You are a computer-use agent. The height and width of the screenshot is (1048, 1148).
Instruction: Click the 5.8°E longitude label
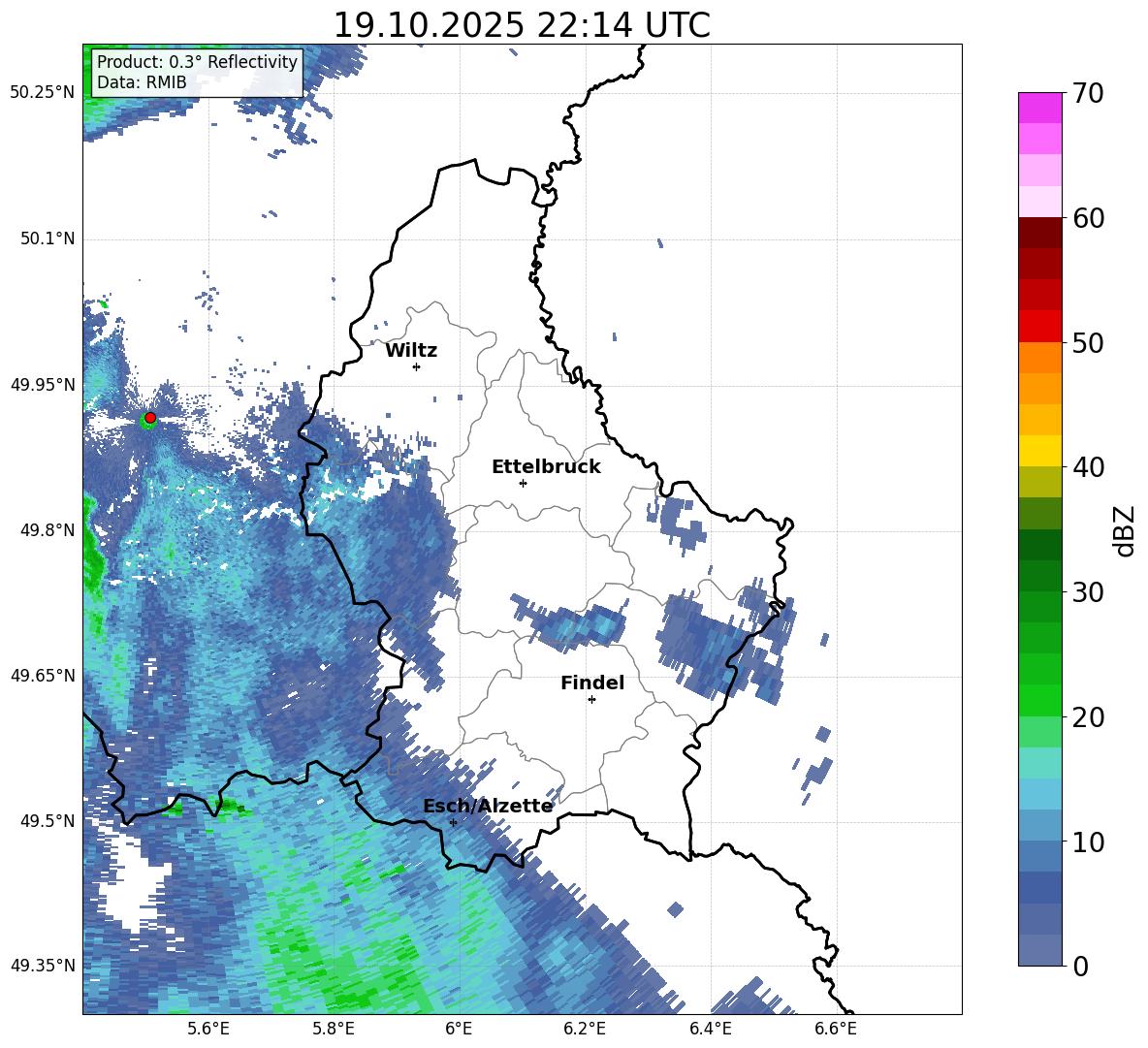(334, 1029)
